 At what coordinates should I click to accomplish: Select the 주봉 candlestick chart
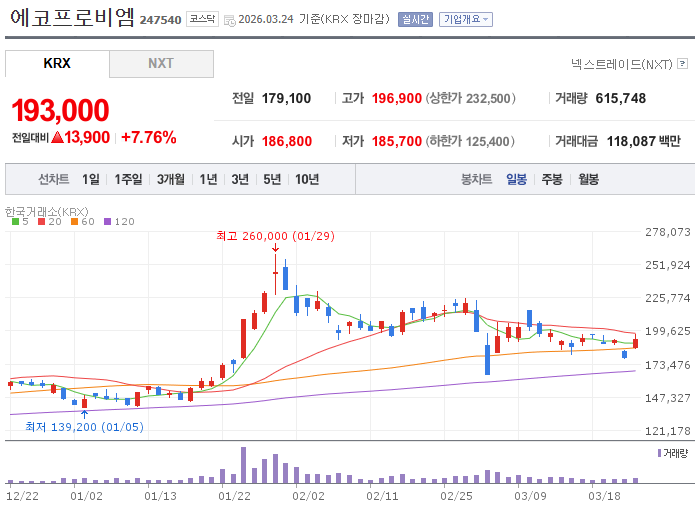[552, 179]
